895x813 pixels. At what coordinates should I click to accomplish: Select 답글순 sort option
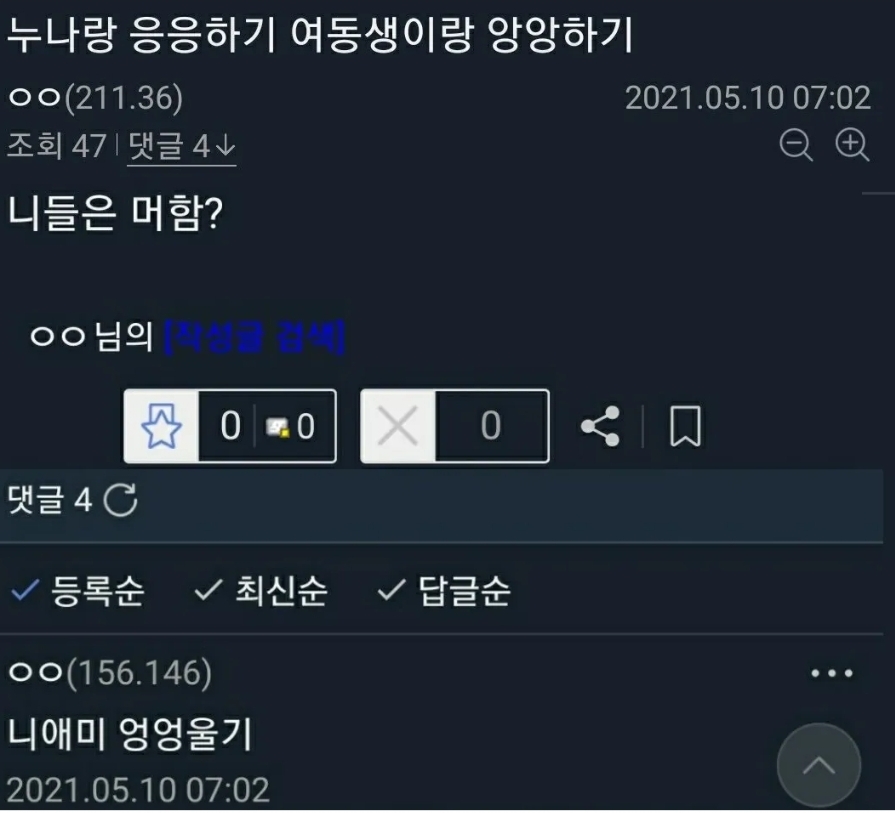pos(444,590)
